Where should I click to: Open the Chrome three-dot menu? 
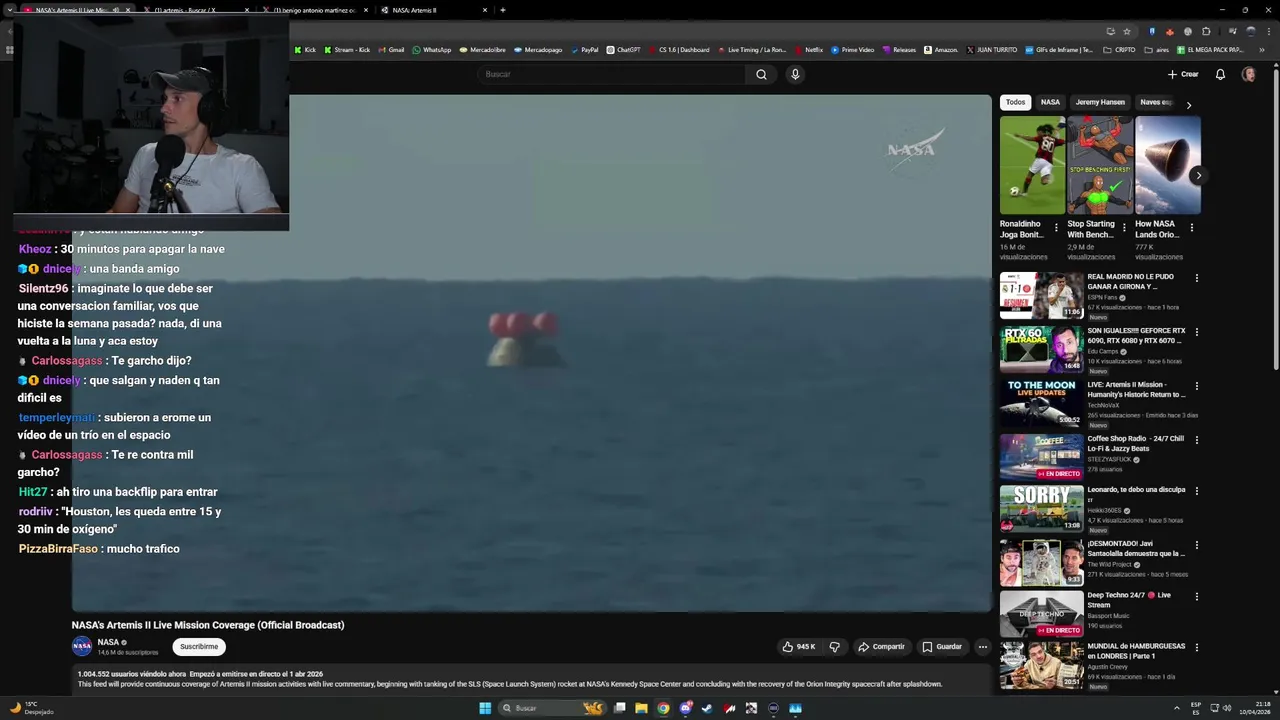coord(1268,31)
